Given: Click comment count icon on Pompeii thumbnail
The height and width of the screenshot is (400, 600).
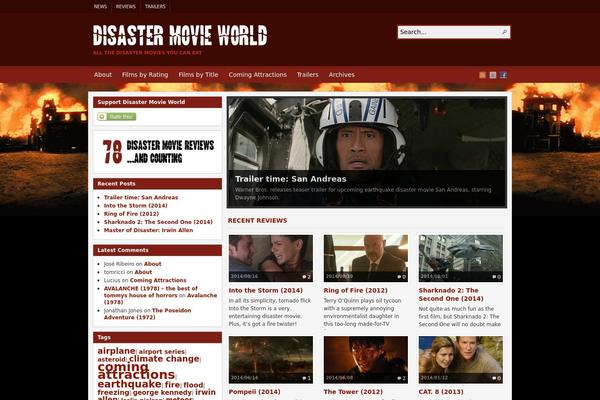Looking at the screenshot, I should point(307,378).
